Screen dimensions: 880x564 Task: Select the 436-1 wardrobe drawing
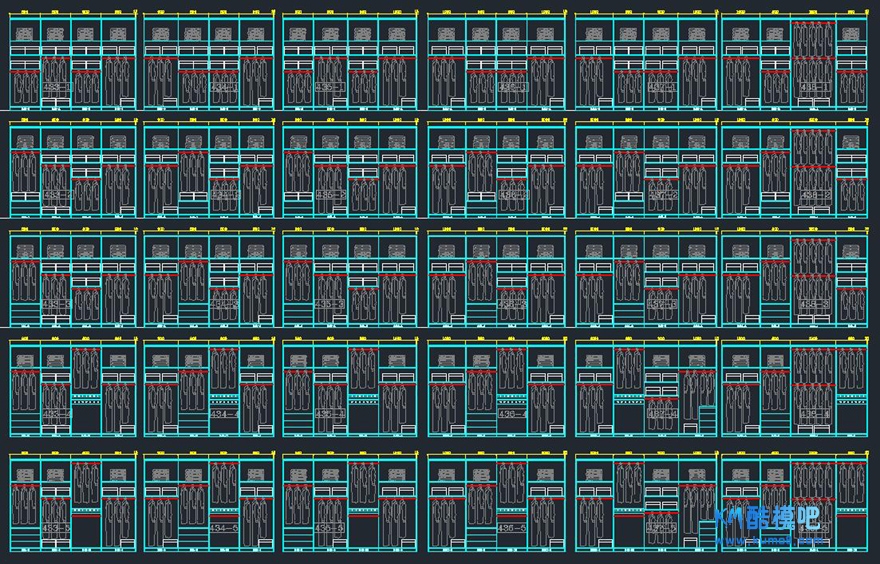point(513,88)
